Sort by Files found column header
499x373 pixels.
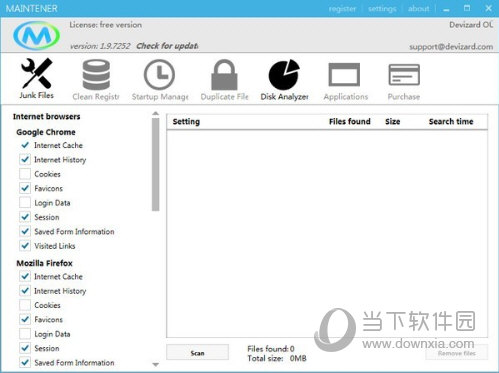[350, 122]
